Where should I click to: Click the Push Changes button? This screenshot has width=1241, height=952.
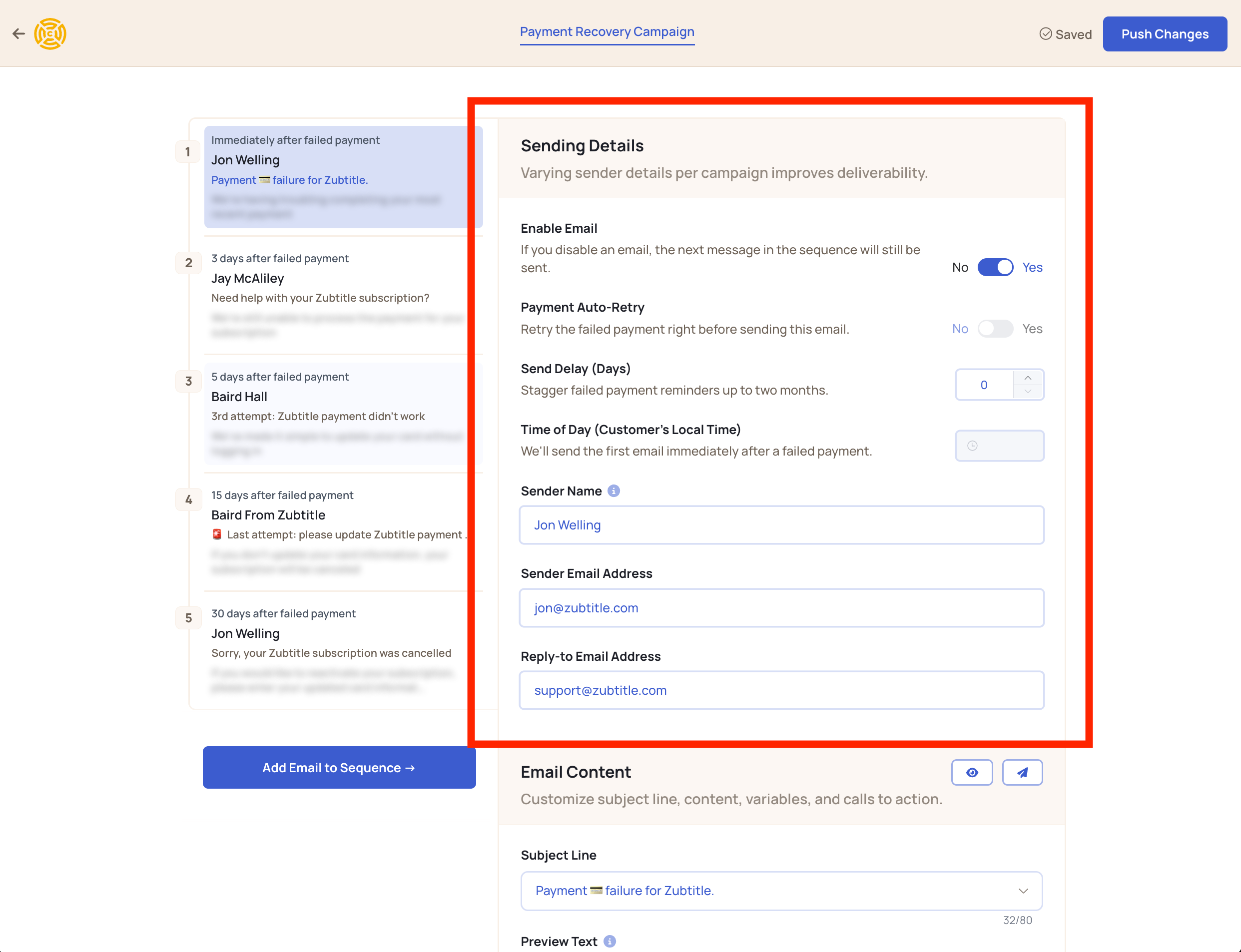pyautogui.click(x=1165, y=33)
